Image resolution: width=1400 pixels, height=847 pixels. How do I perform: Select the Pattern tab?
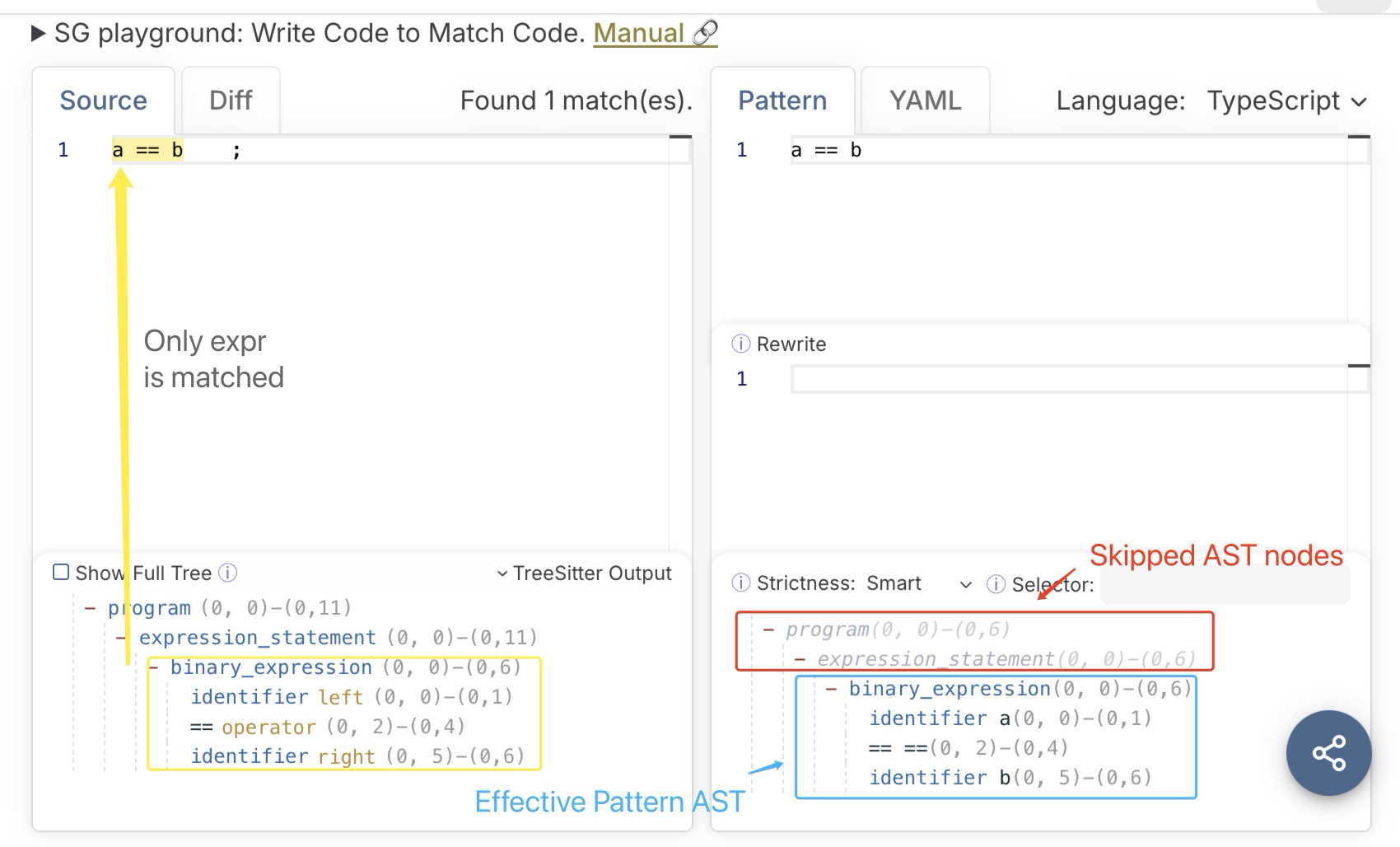[x=782, y=101]
